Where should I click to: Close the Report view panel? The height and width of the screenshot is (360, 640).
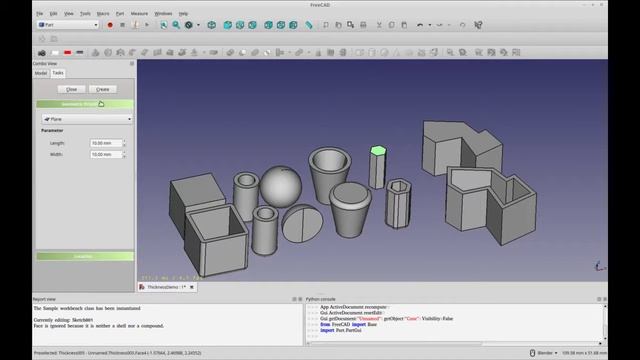pyautogui.click(x=300, y=299)
